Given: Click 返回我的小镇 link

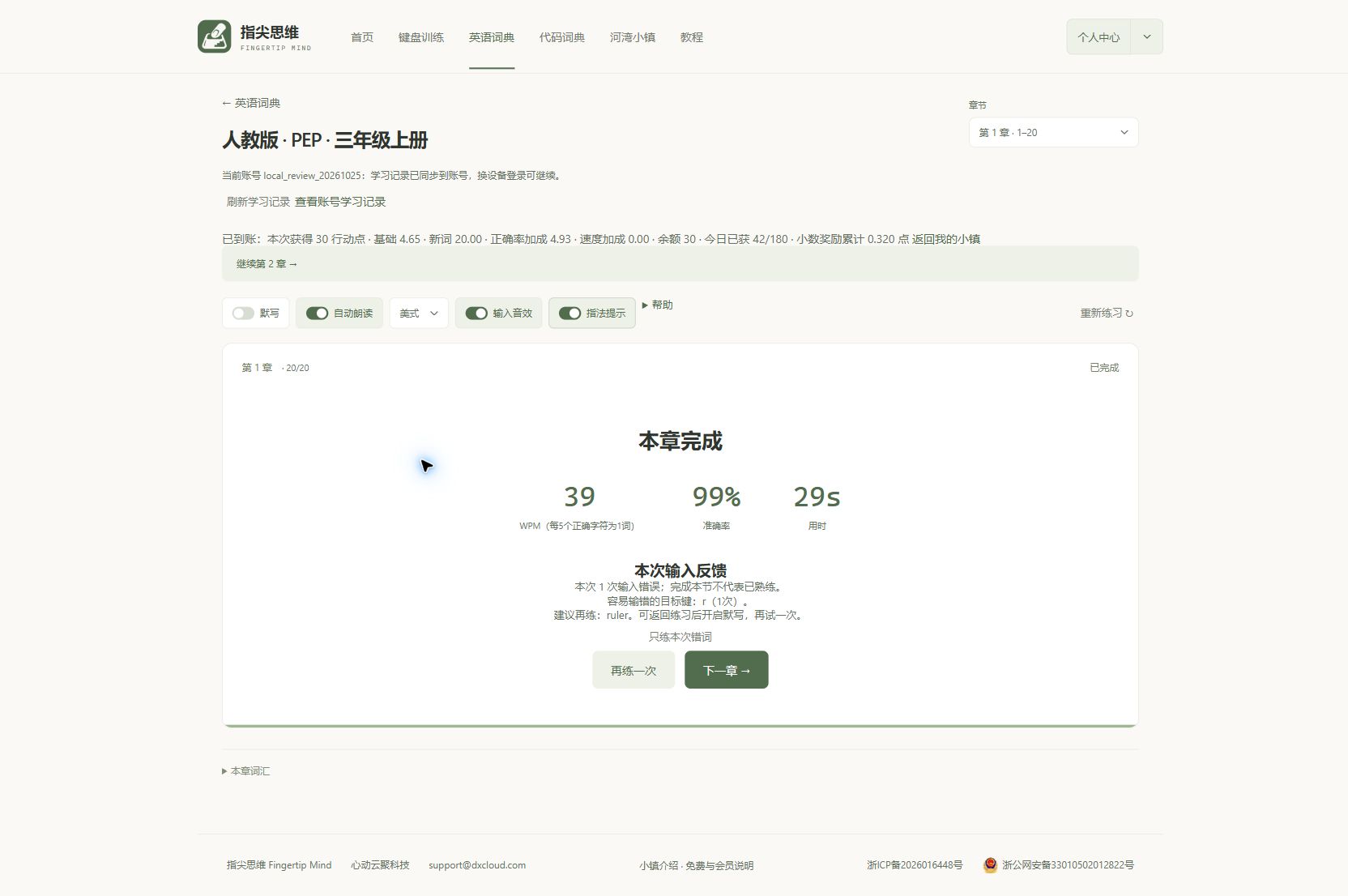Looking at the screenshot, I should coord(946,239).
